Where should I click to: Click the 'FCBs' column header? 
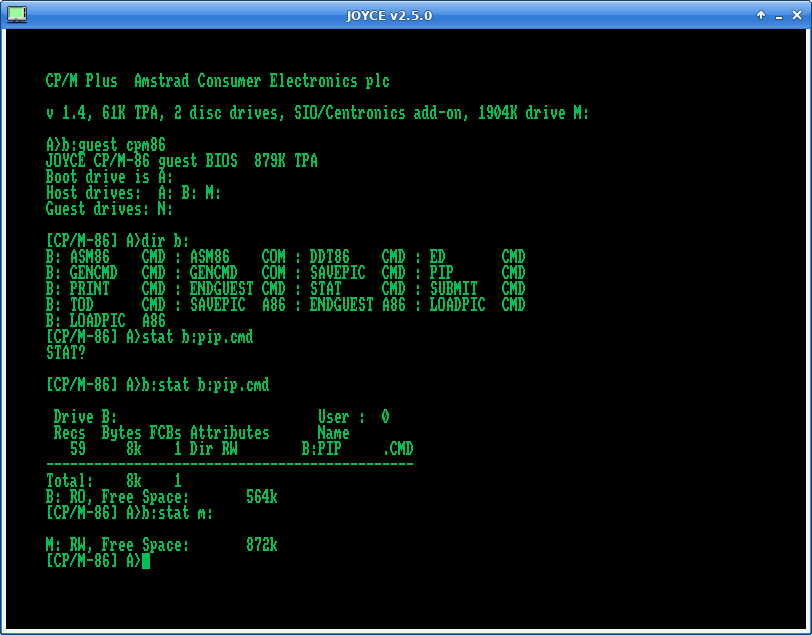(x=166, y=433)
